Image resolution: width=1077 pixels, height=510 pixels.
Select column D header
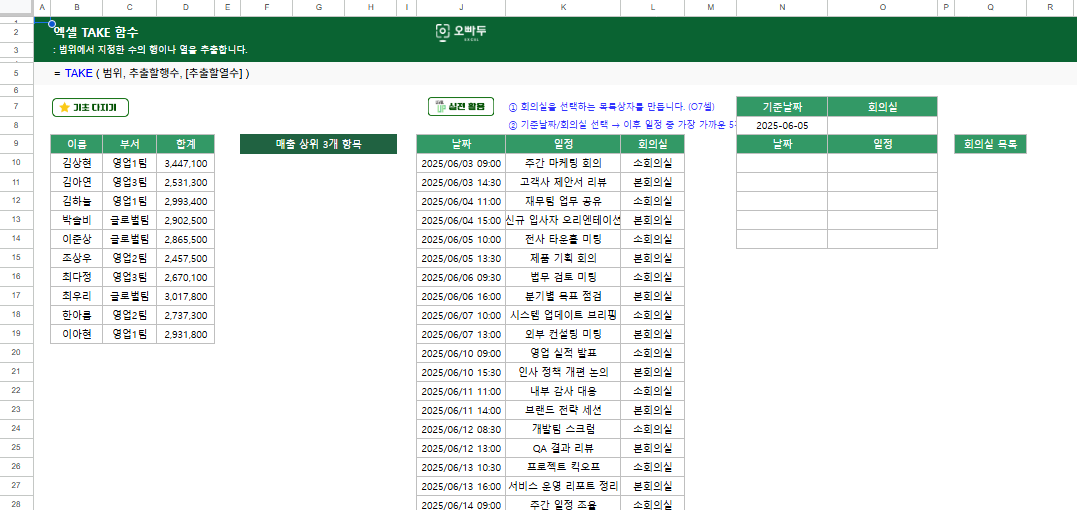[185, 8]
